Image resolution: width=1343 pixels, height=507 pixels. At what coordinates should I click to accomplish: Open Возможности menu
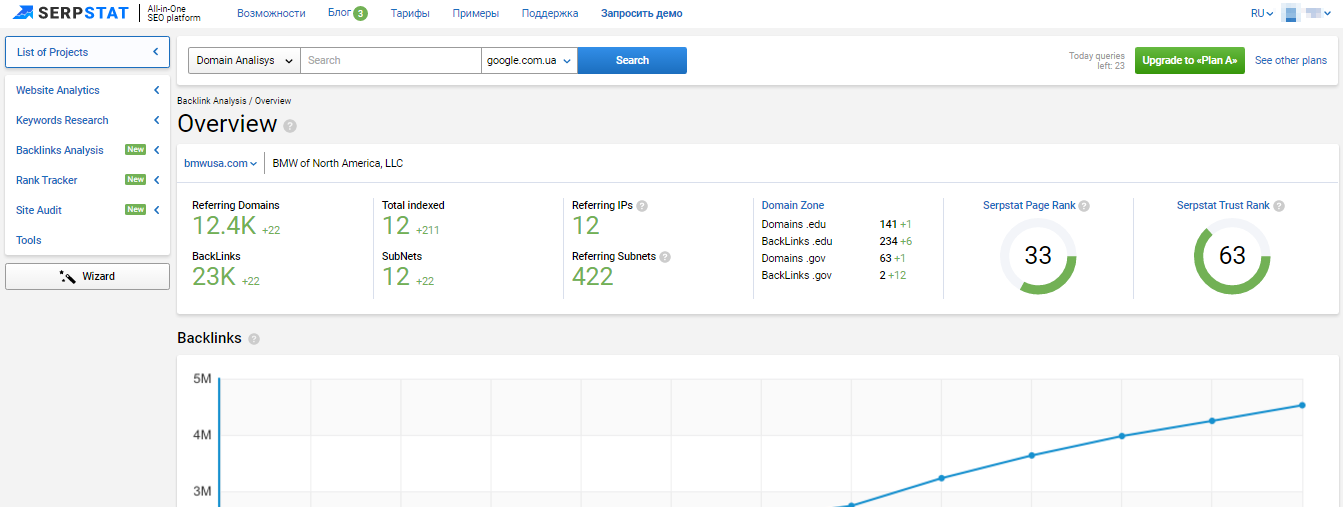click(x=271, y=13)
